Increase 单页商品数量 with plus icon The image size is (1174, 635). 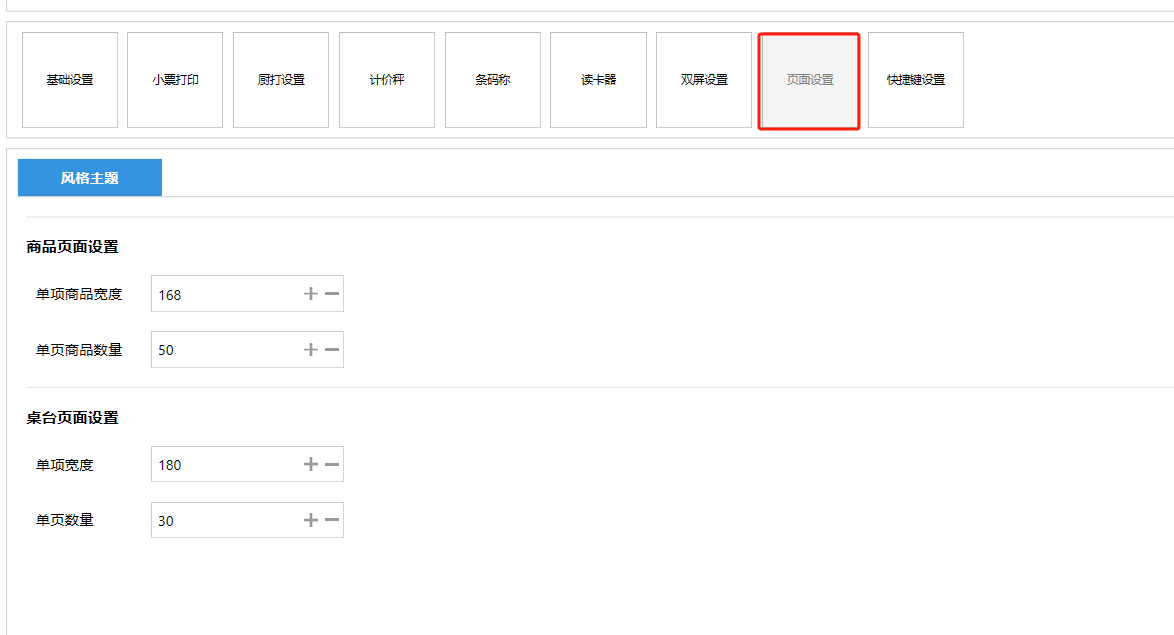click(x=311, y=350)
